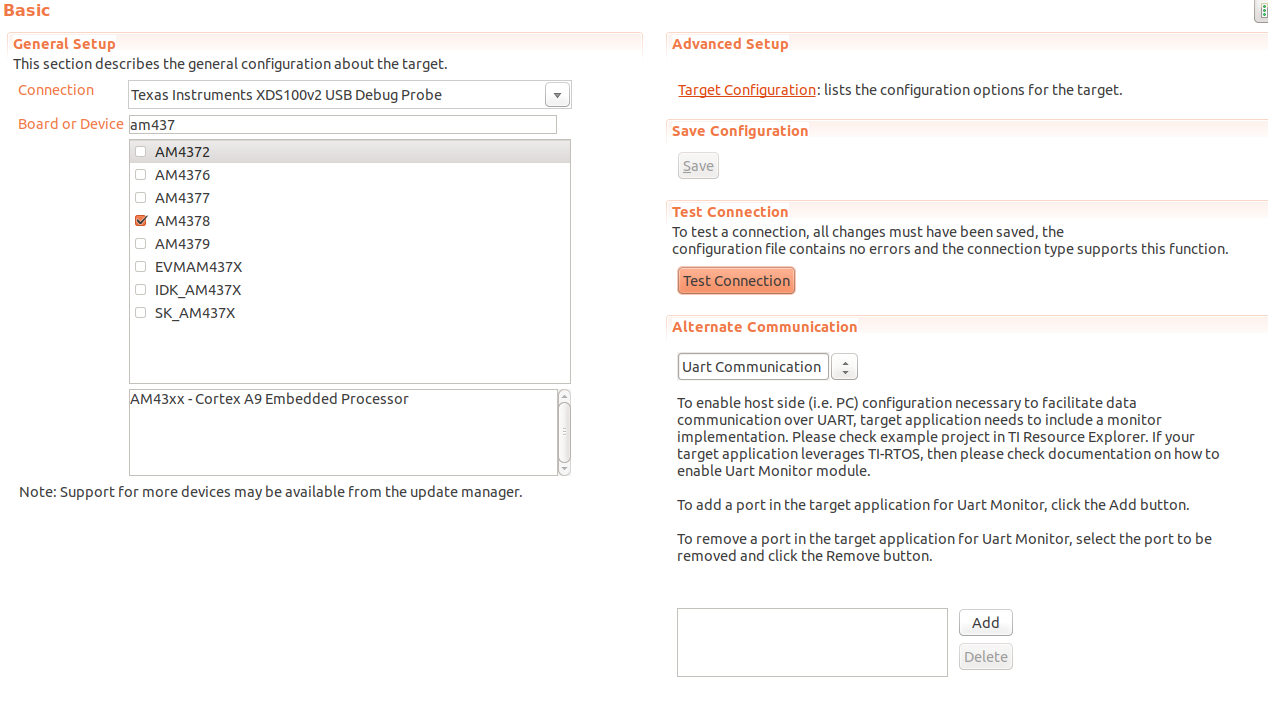Expand the Uart Communication selector
The width and height of the screenshot is (1268, 711).
coord(844,367)
